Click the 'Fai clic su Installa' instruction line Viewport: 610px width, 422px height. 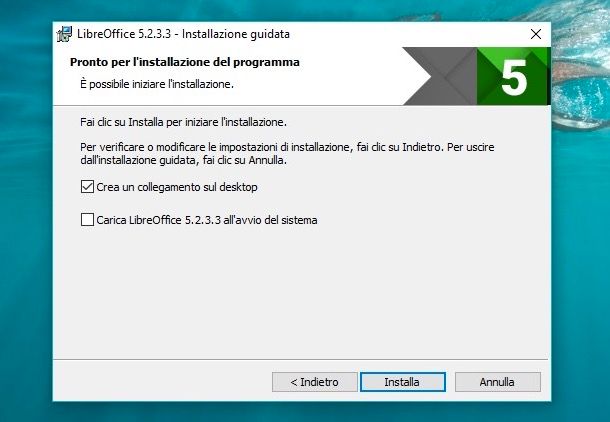click(183, 122)
